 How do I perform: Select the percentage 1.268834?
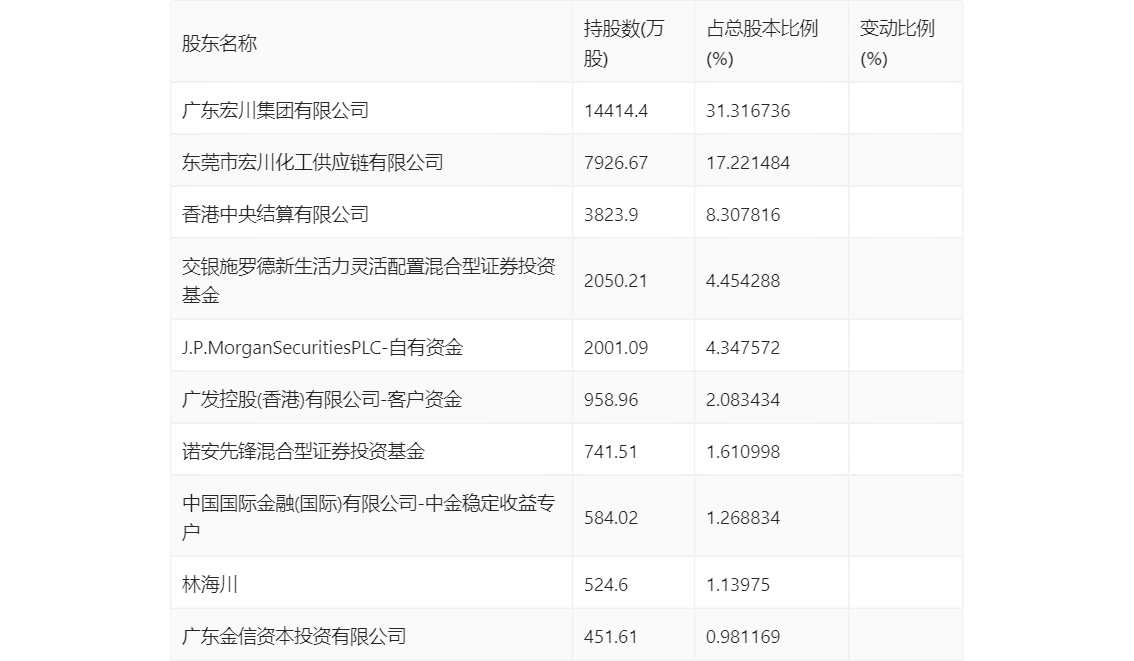coord(743,518)
